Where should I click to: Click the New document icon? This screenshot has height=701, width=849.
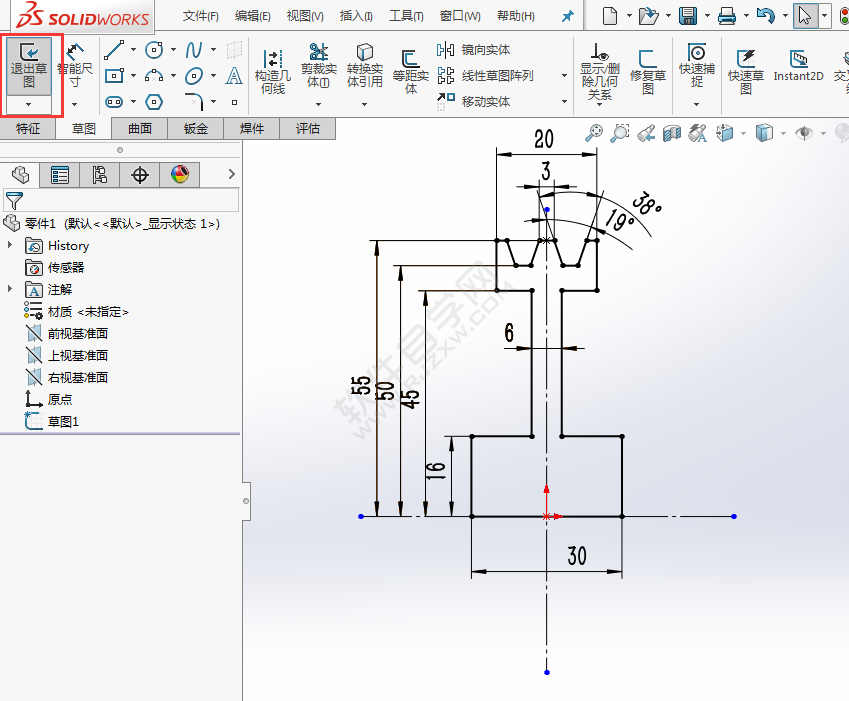(x=610, y=16)
